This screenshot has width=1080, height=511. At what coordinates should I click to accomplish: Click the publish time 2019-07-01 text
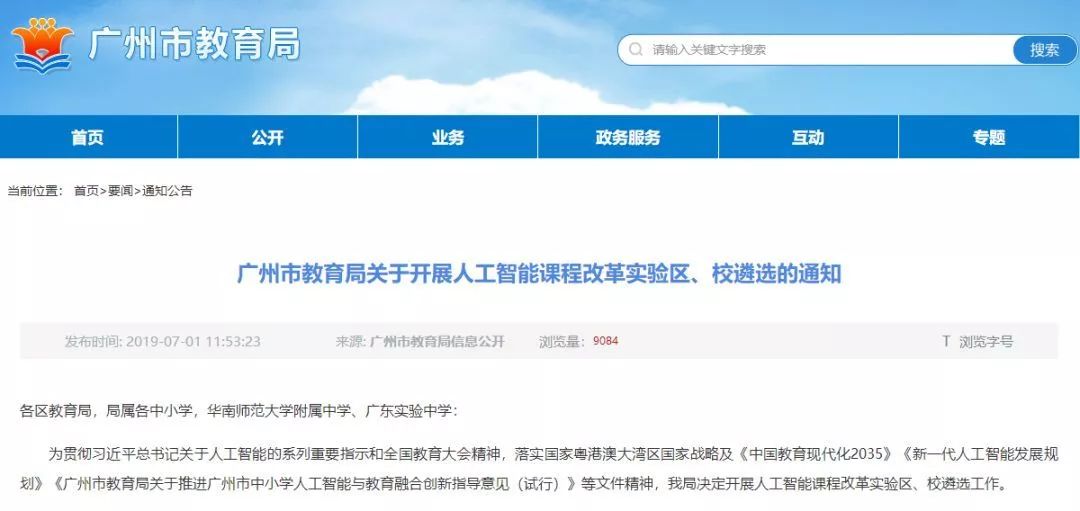pyautogui.click(x=194, y=342)
